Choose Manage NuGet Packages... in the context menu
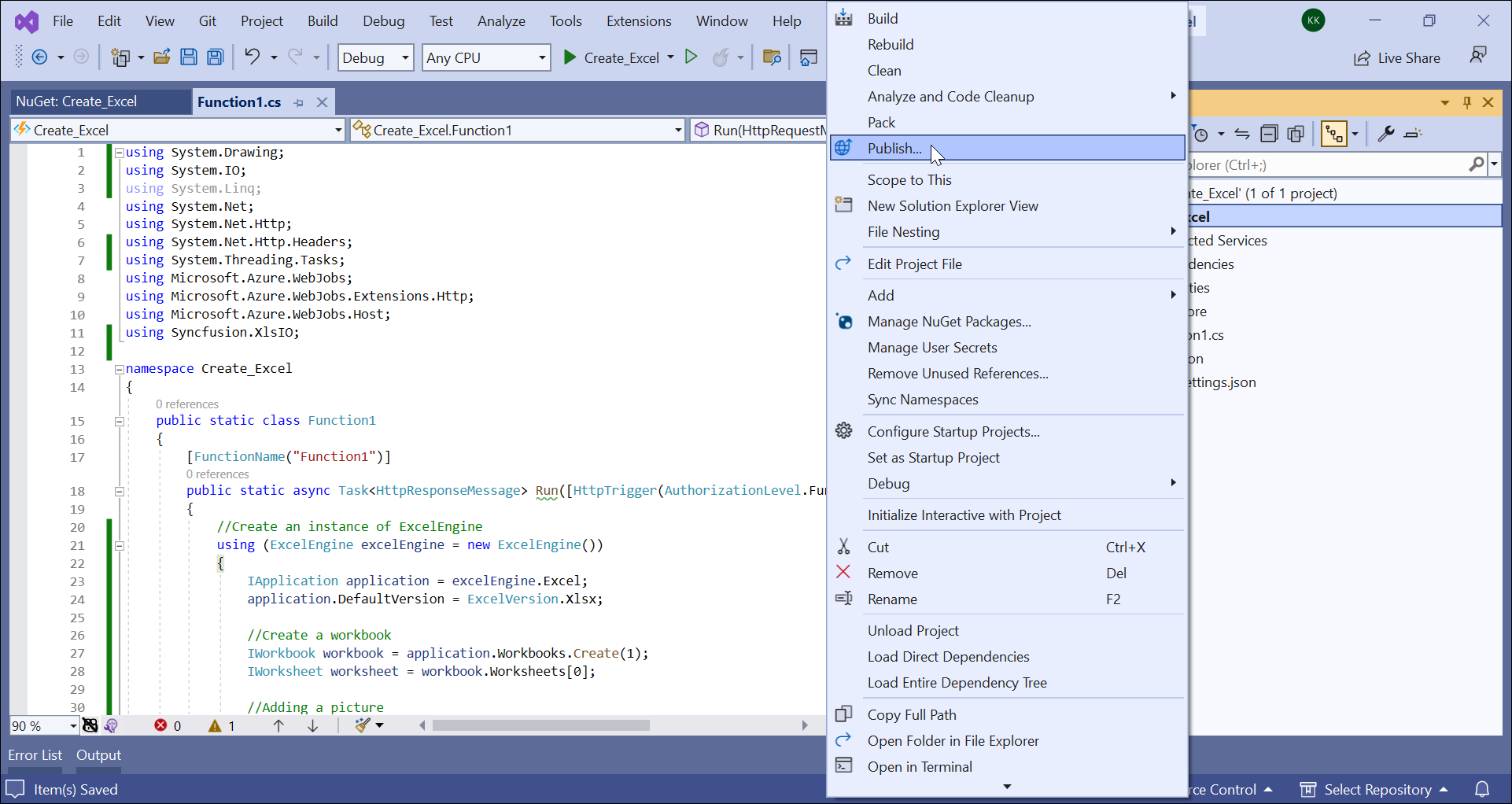Viewport: 1512px width, 804px height. coord(1007,321)
